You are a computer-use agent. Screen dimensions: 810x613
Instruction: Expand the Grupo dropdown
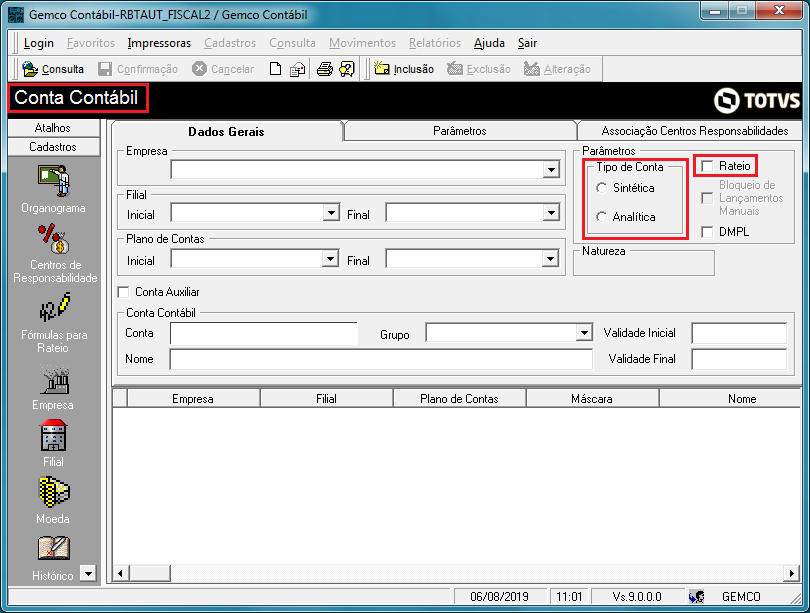tap(584, 333)
